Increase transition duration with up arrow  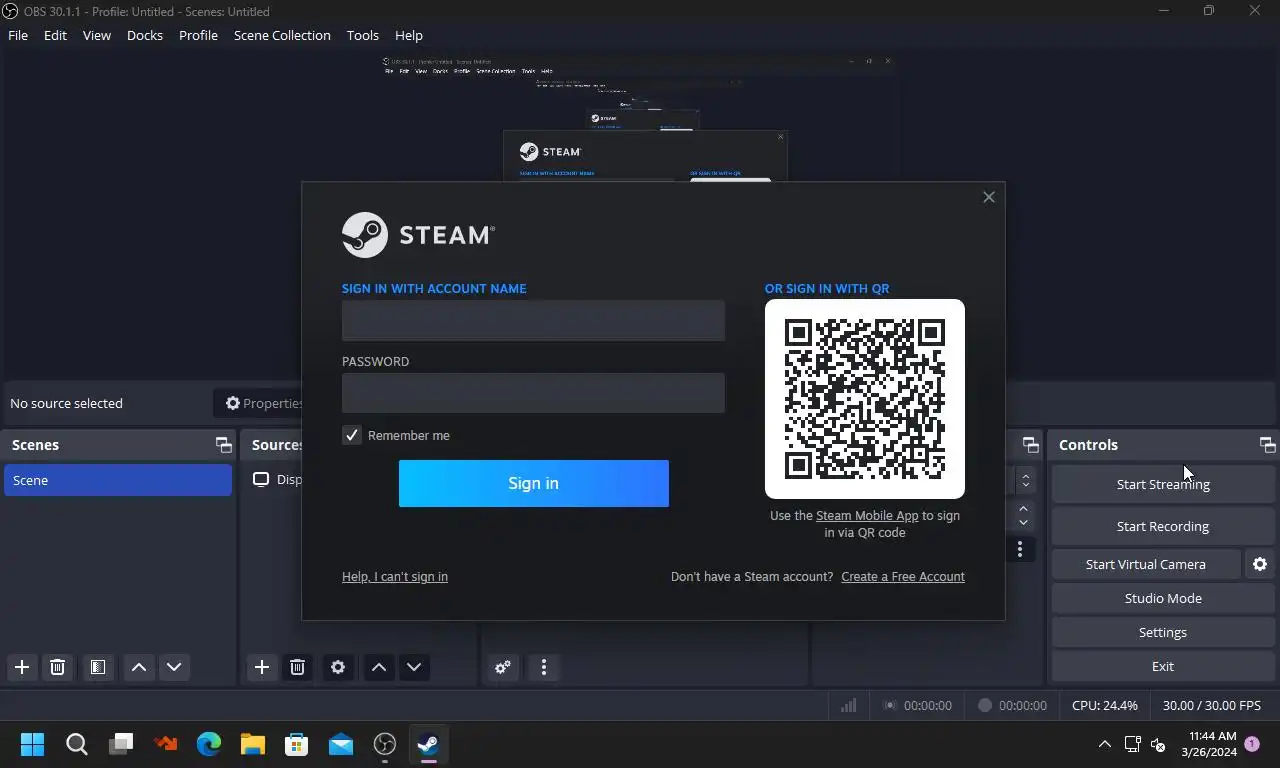[1023, 509]
